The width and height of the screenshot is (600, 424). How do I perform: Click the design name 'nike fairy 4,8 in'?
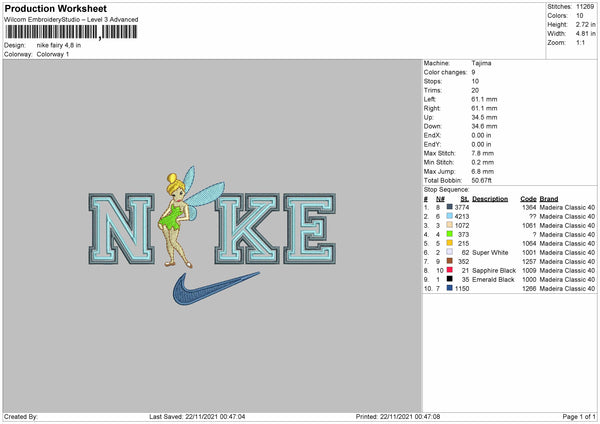click(x=59, y=45)
